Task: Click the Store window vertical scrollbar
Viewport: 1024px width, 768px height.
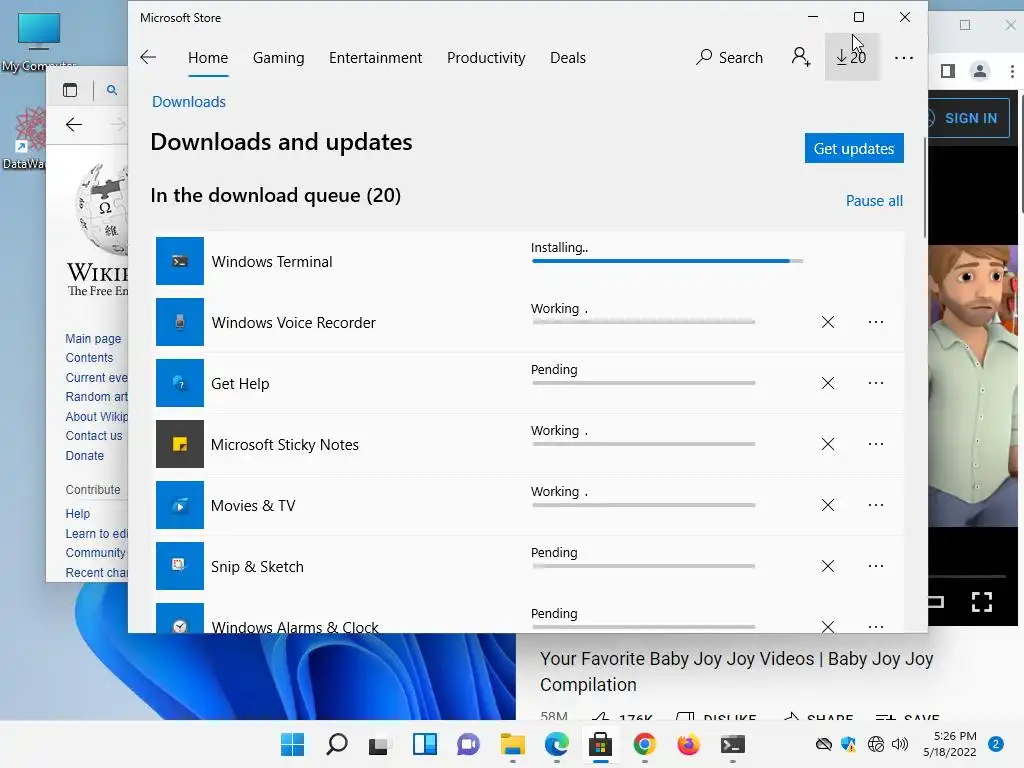Action: tap(925, 188)
